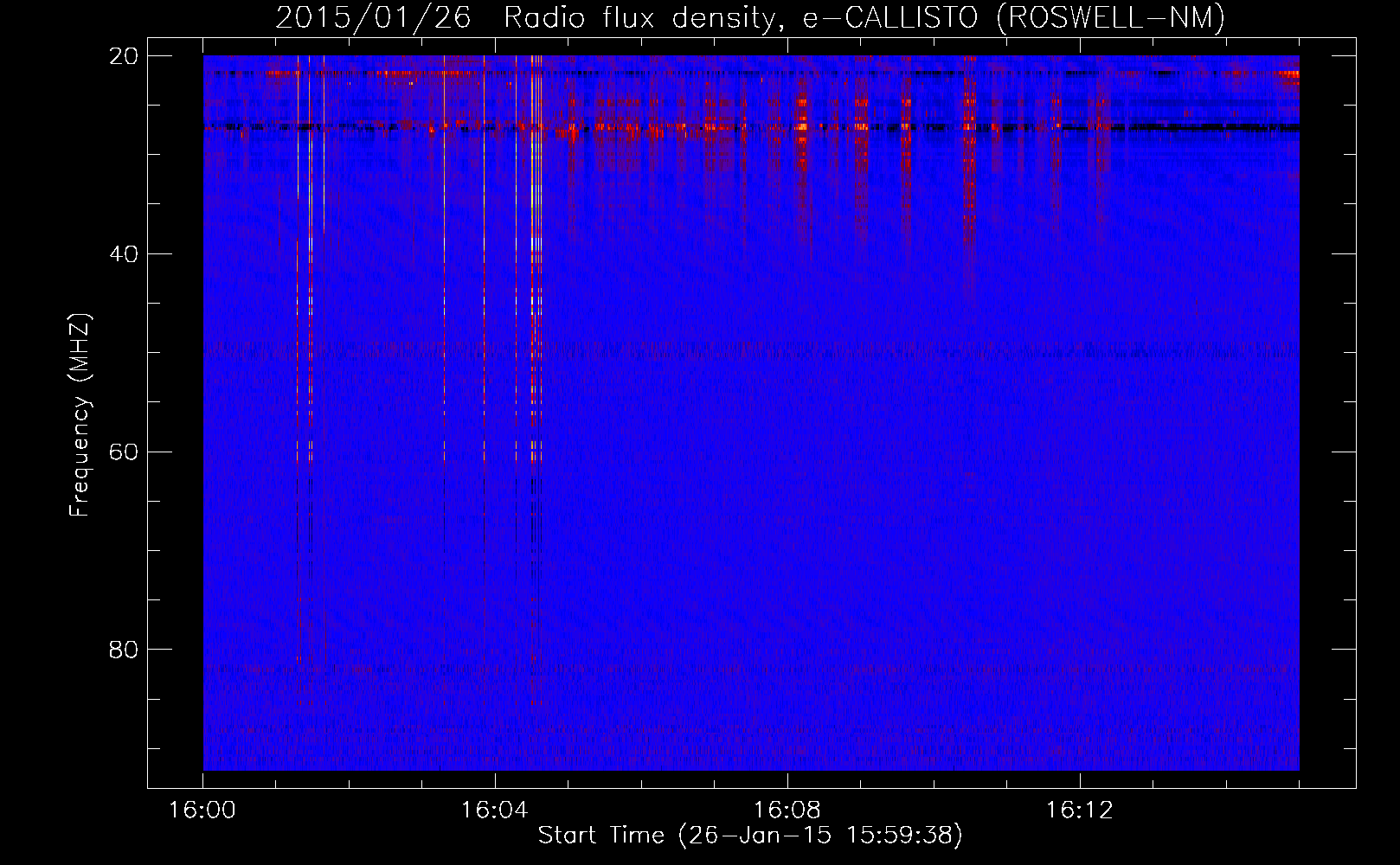The image size is (1400, 865).
Task: Click the '60' frequency tick label
Action: (x=124, y=452)
